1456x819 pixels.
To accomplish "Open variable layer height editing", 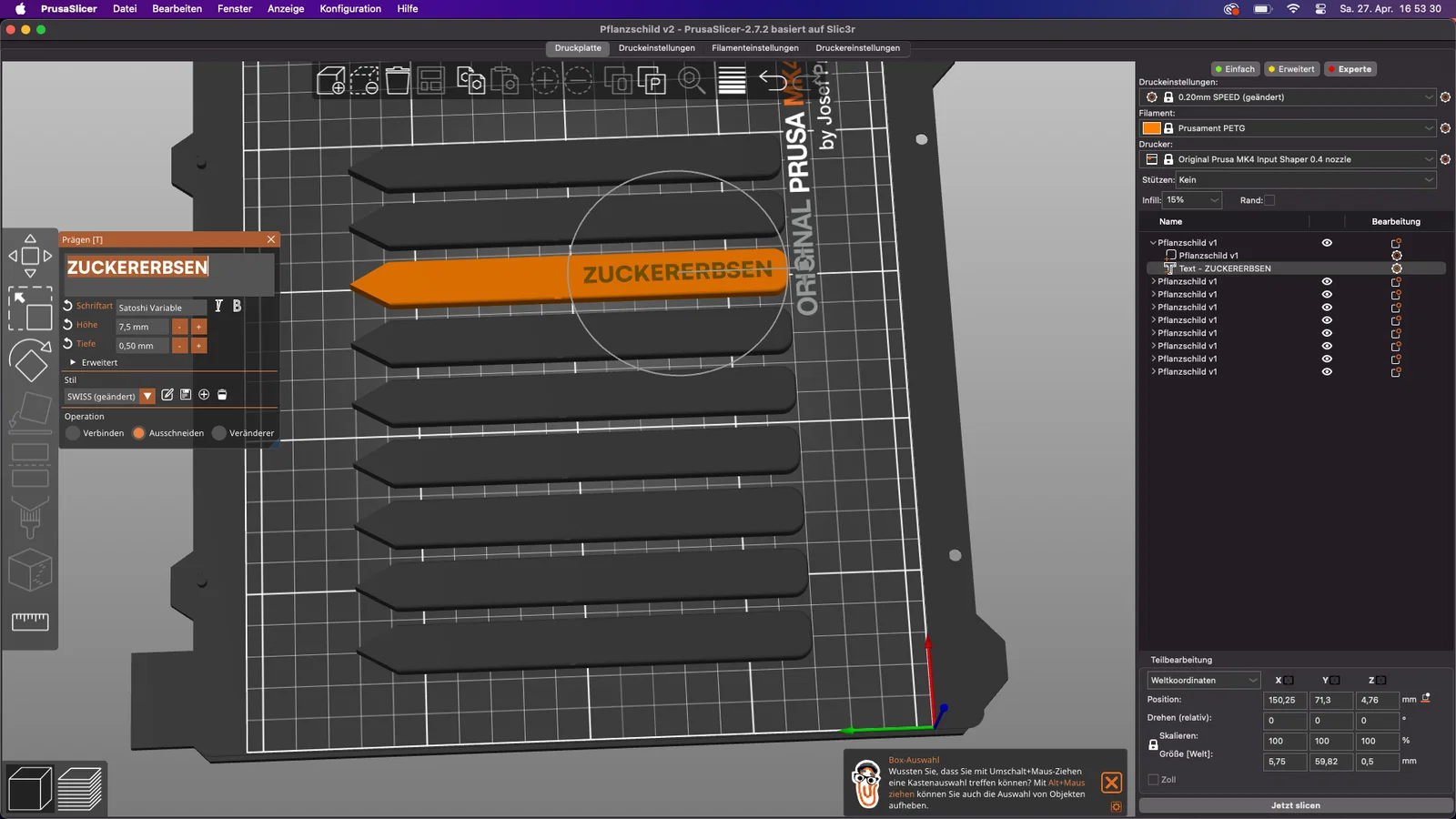I will tap(732, 80).
